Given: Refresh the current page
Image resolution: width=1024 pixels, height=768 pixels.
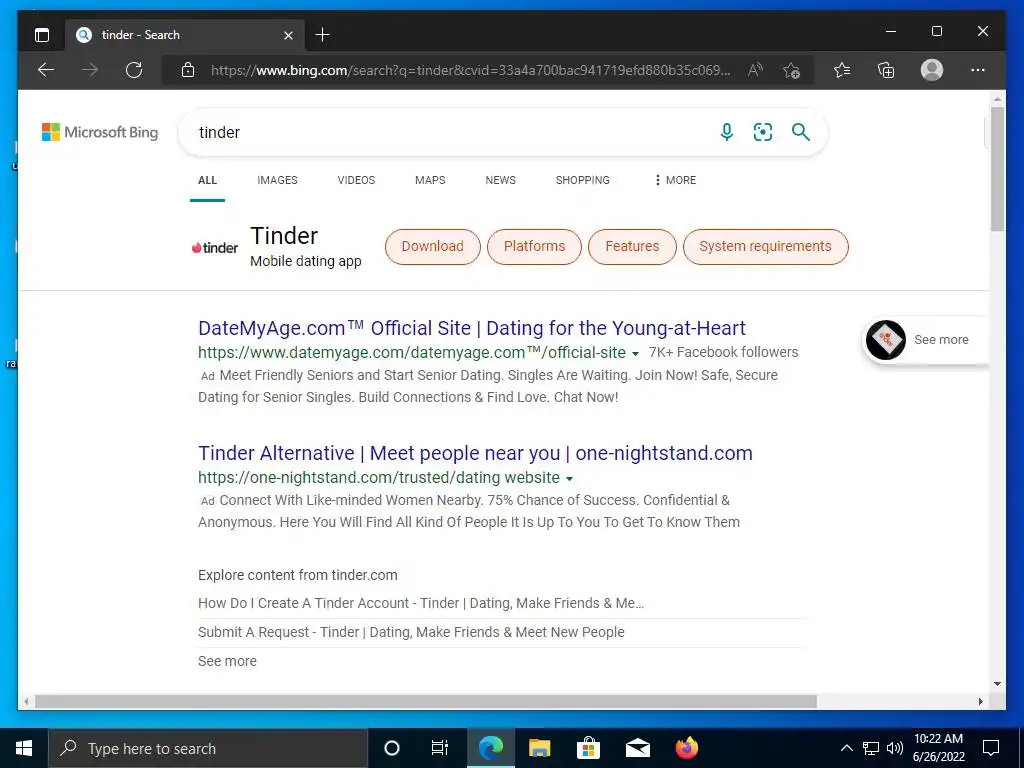Looking at the screenshot, I should point(134,70).
